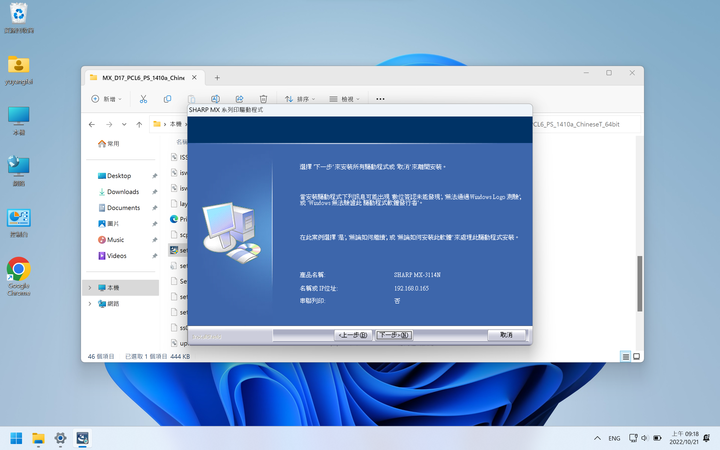720x450 pixels.
Task: Open the 排序 (Sort) dropdown
Action: [x=299, y=99]
